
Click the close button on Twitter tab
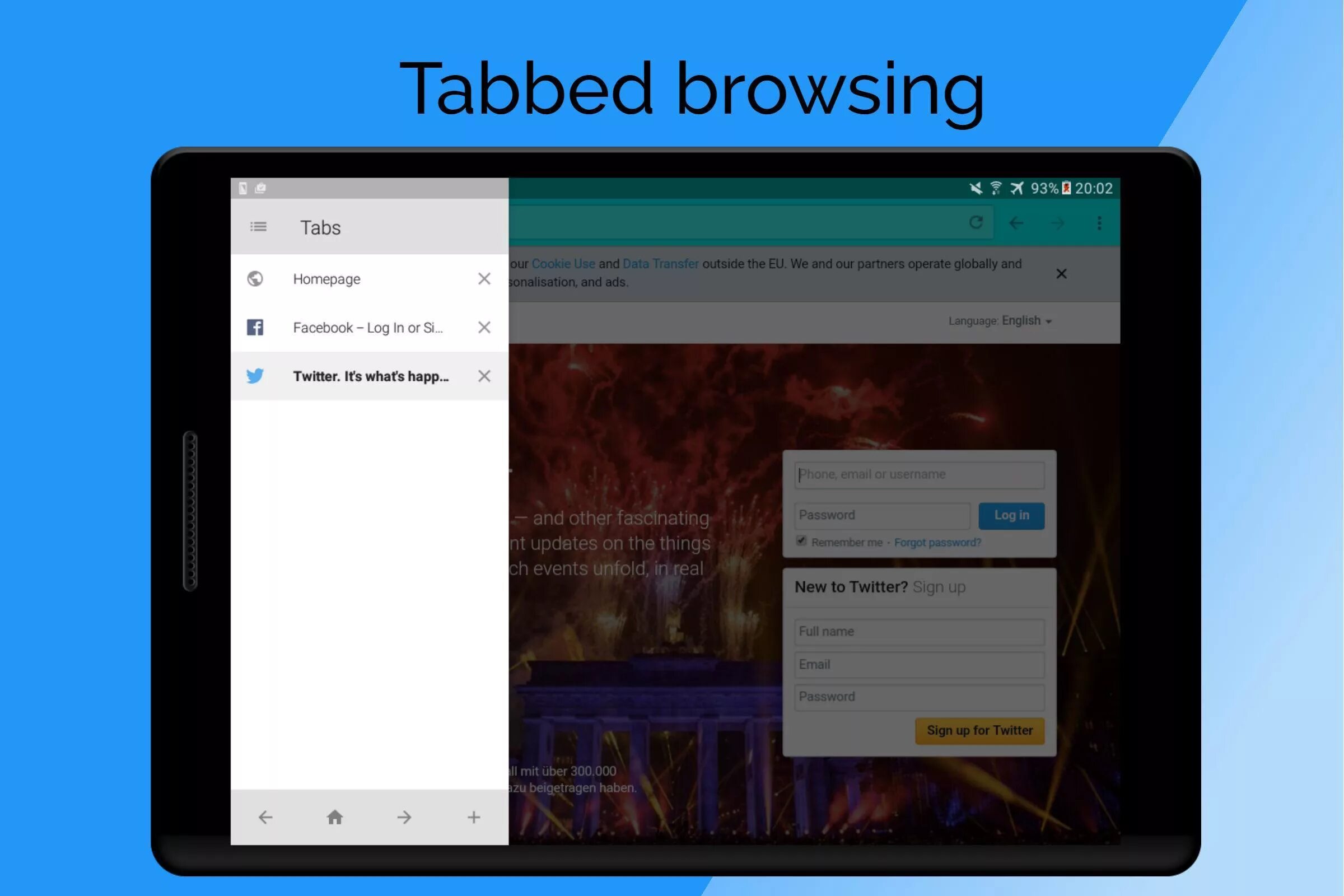[484, 375]
